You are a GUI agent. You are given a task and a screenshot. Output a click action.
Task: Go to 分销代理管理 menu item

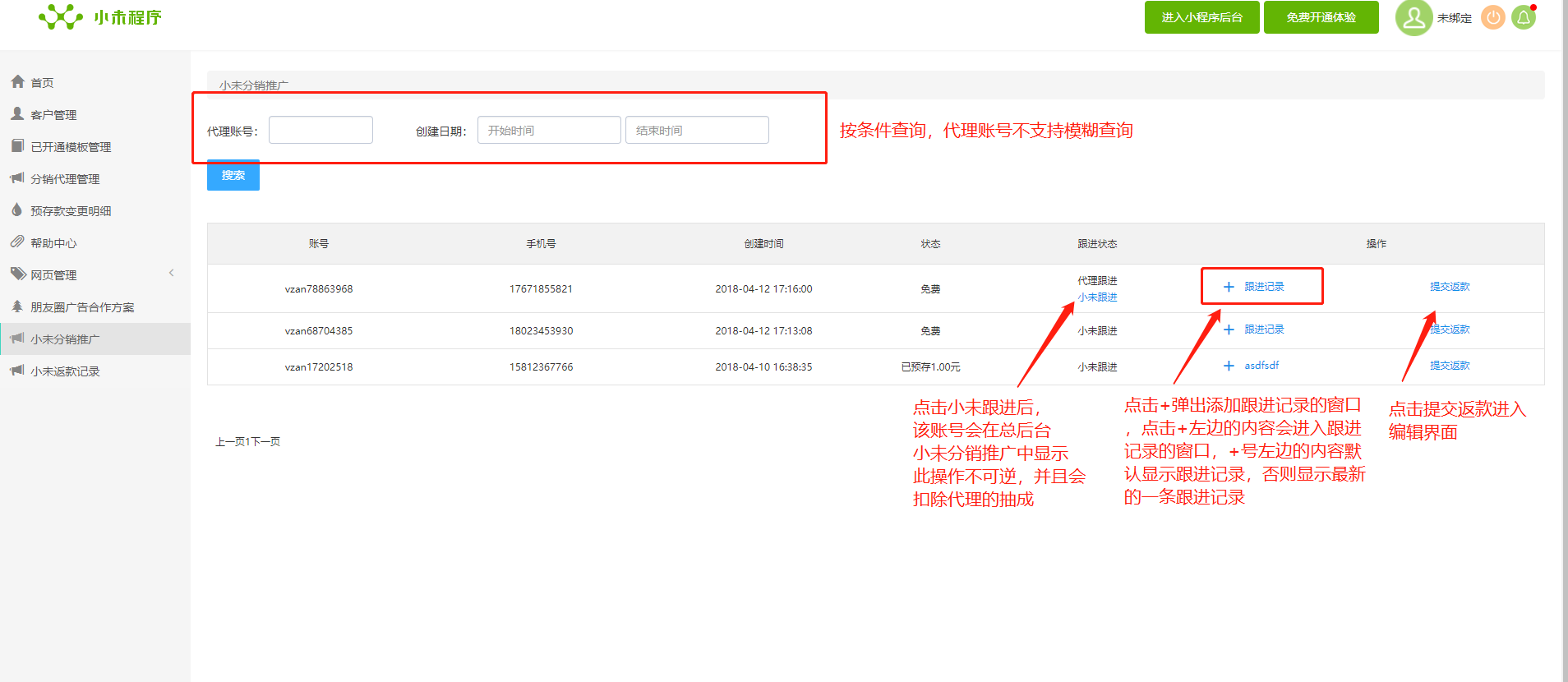pos(65,179)
